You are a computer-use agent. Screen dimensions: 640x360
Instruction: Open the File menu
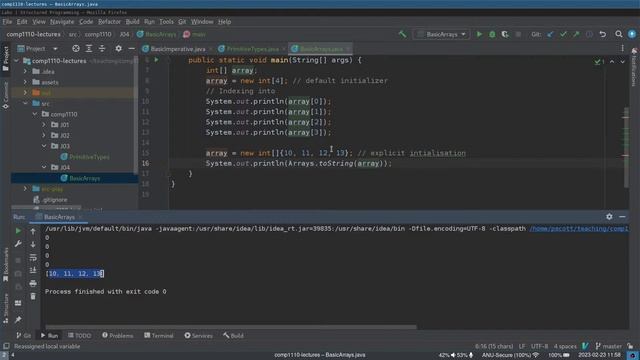(x=7, y=22)
